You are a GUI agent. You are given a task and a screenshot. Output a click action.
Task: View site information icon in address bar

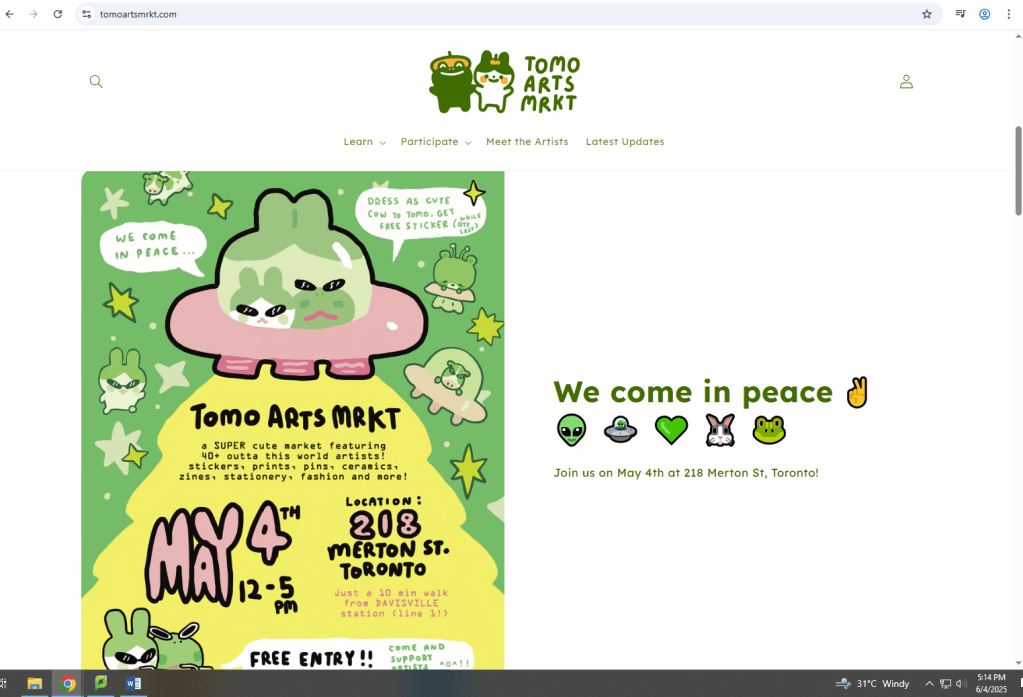click(x=87, y=14)
